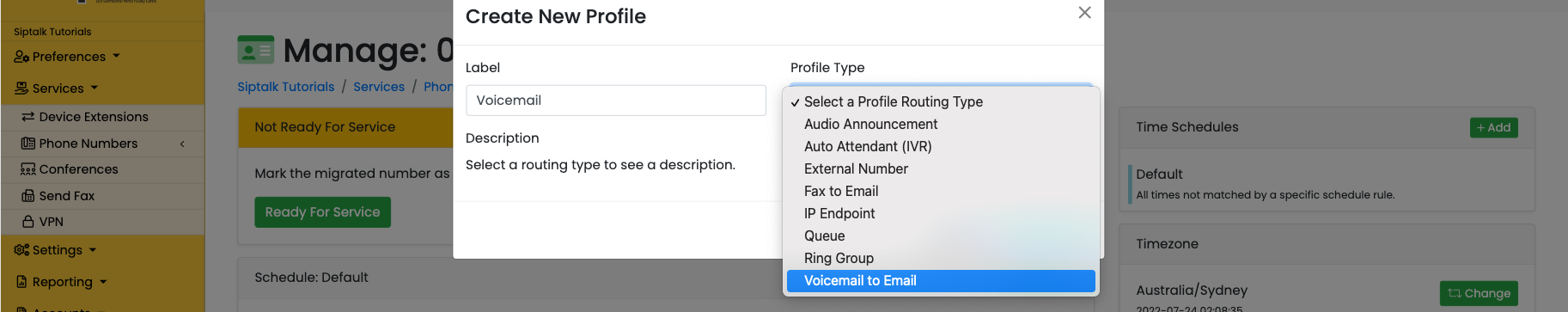
Task: Click the Phone Numbers book icon
Action: click(28, 144)
